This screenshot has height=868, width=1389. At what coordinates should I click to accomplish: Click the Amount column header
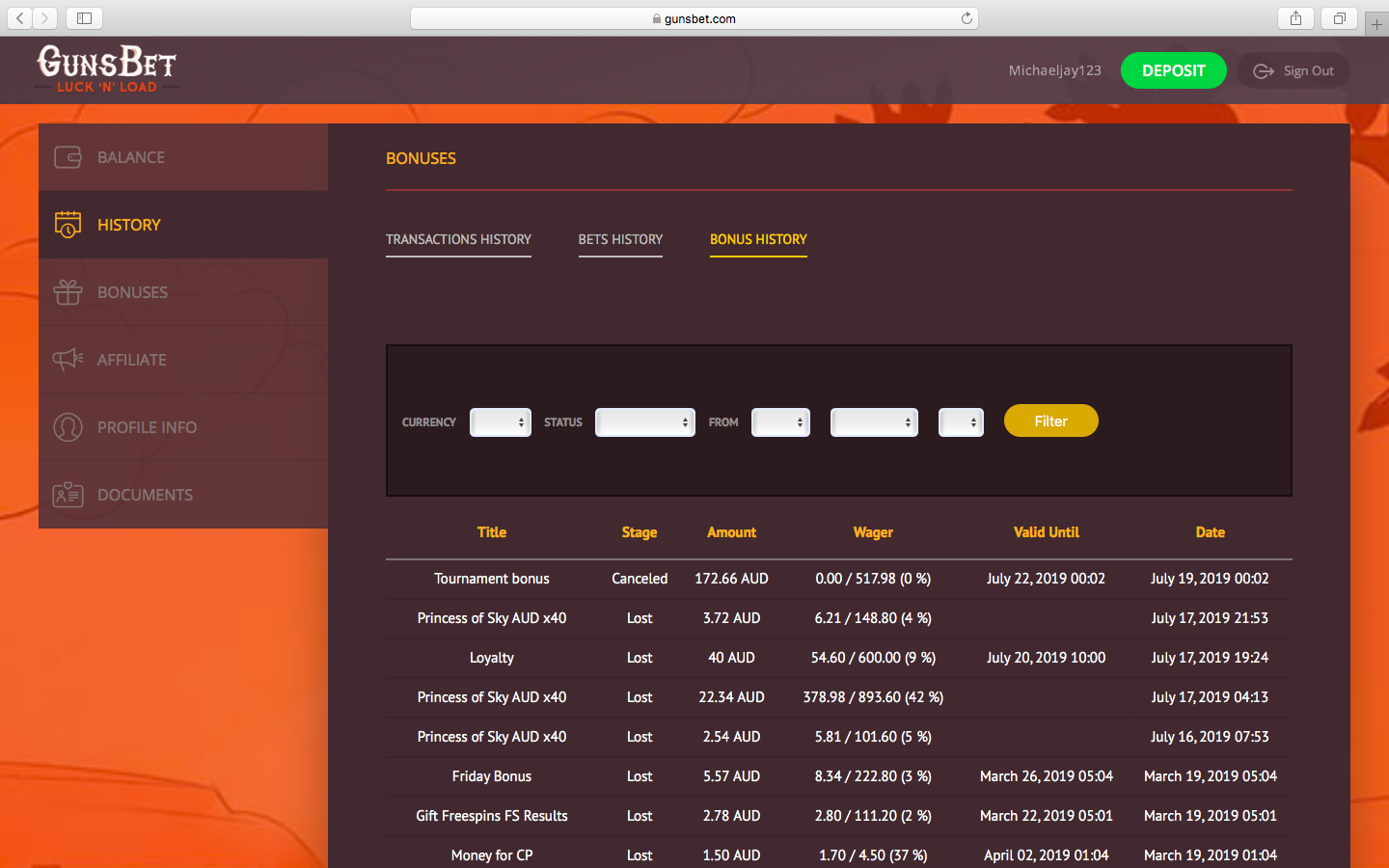tap(732, 532)
